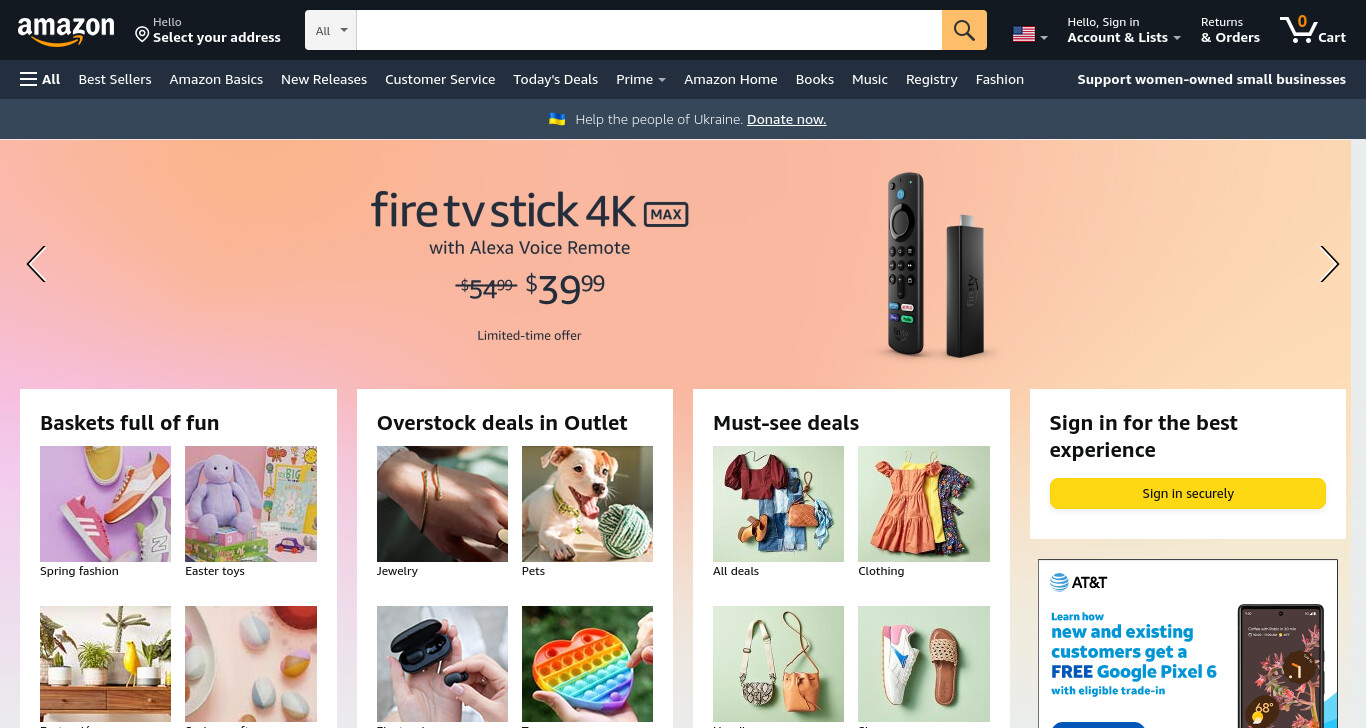Open the shopping cart icon
Image resolution: width=1366 pixels, height=728 pixels.
[x=1312, y=30]
